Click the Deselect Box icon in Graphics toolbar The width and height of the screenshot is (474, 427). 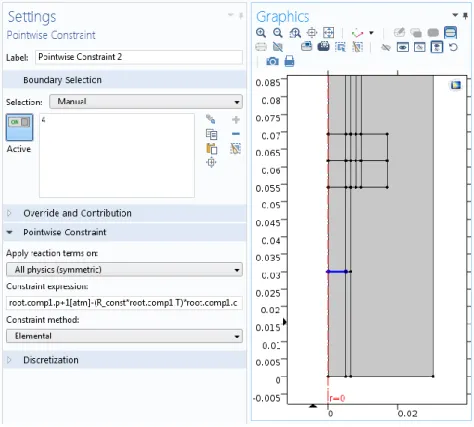(357, 47)
